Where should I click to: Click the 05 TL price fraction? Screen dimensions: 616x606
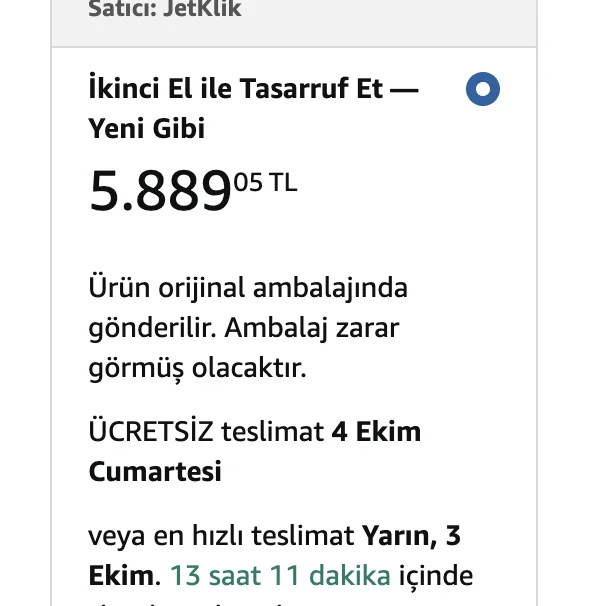pos(265,182)
